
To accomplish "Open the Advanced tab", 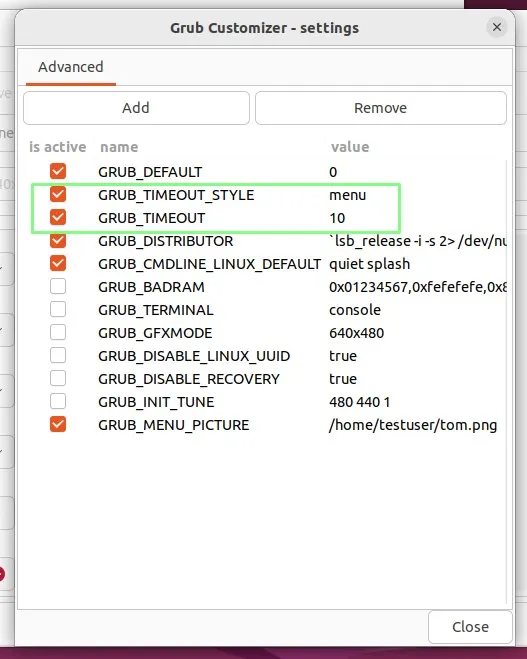I will (71, 67).
